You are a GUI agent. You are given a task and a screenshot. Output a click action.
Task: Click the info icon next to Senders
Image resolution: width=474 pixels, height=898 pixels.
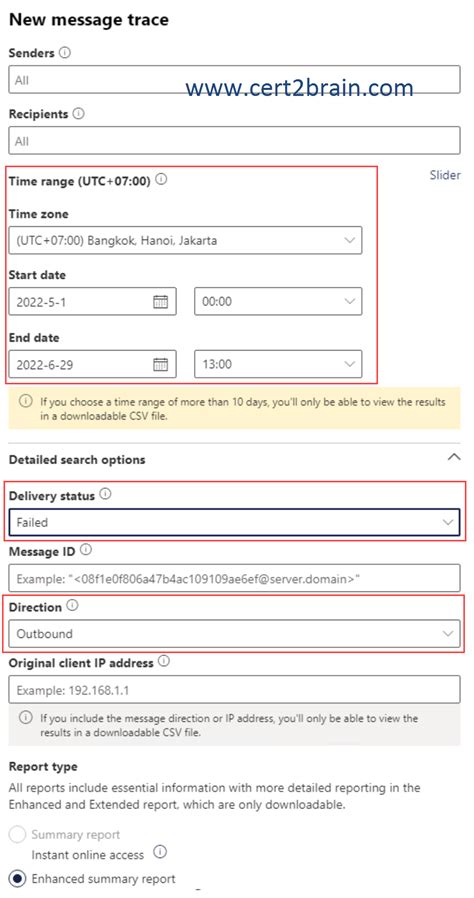(65, 53)
